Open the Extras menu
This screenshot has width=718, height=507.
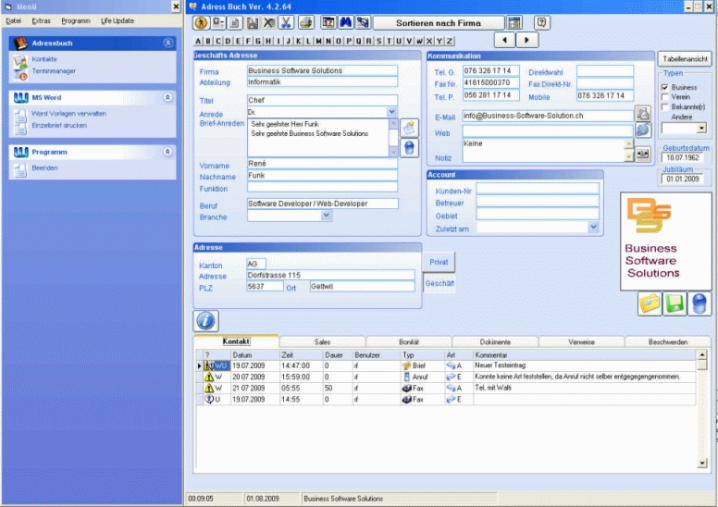click(x=40, y=20)
